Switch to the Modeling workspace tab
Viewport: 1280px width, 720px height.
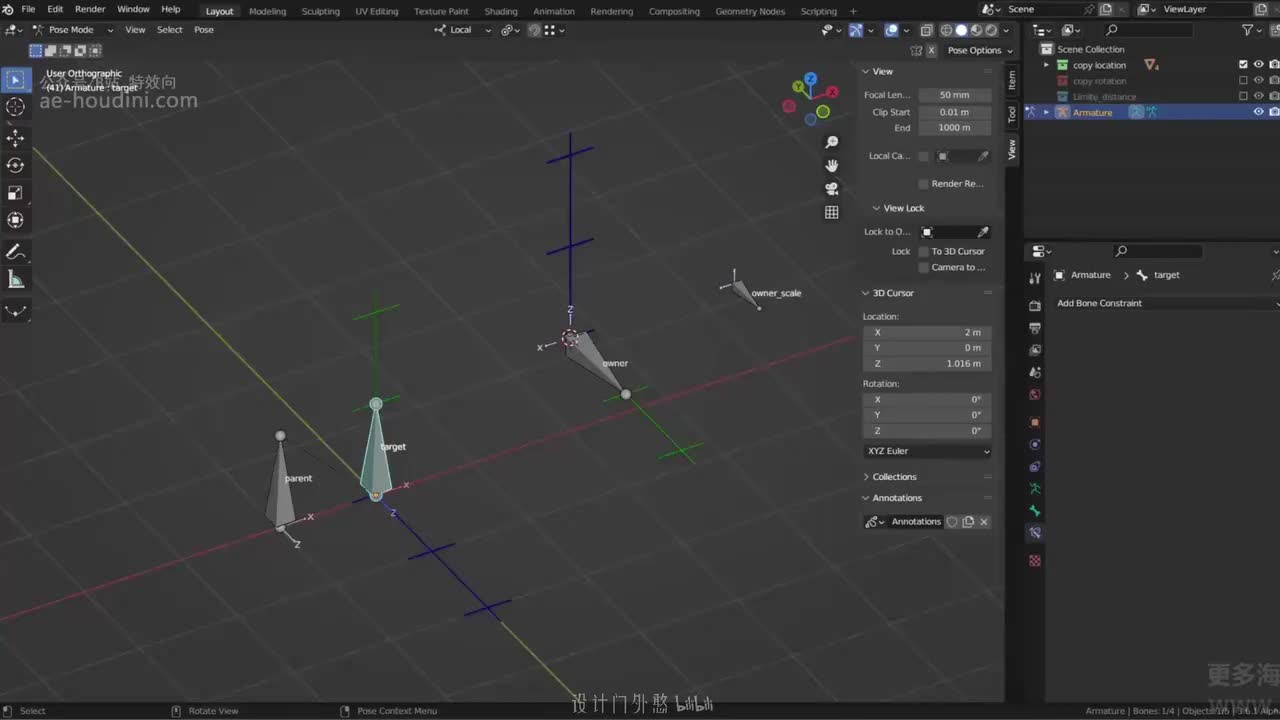[267, 11]
